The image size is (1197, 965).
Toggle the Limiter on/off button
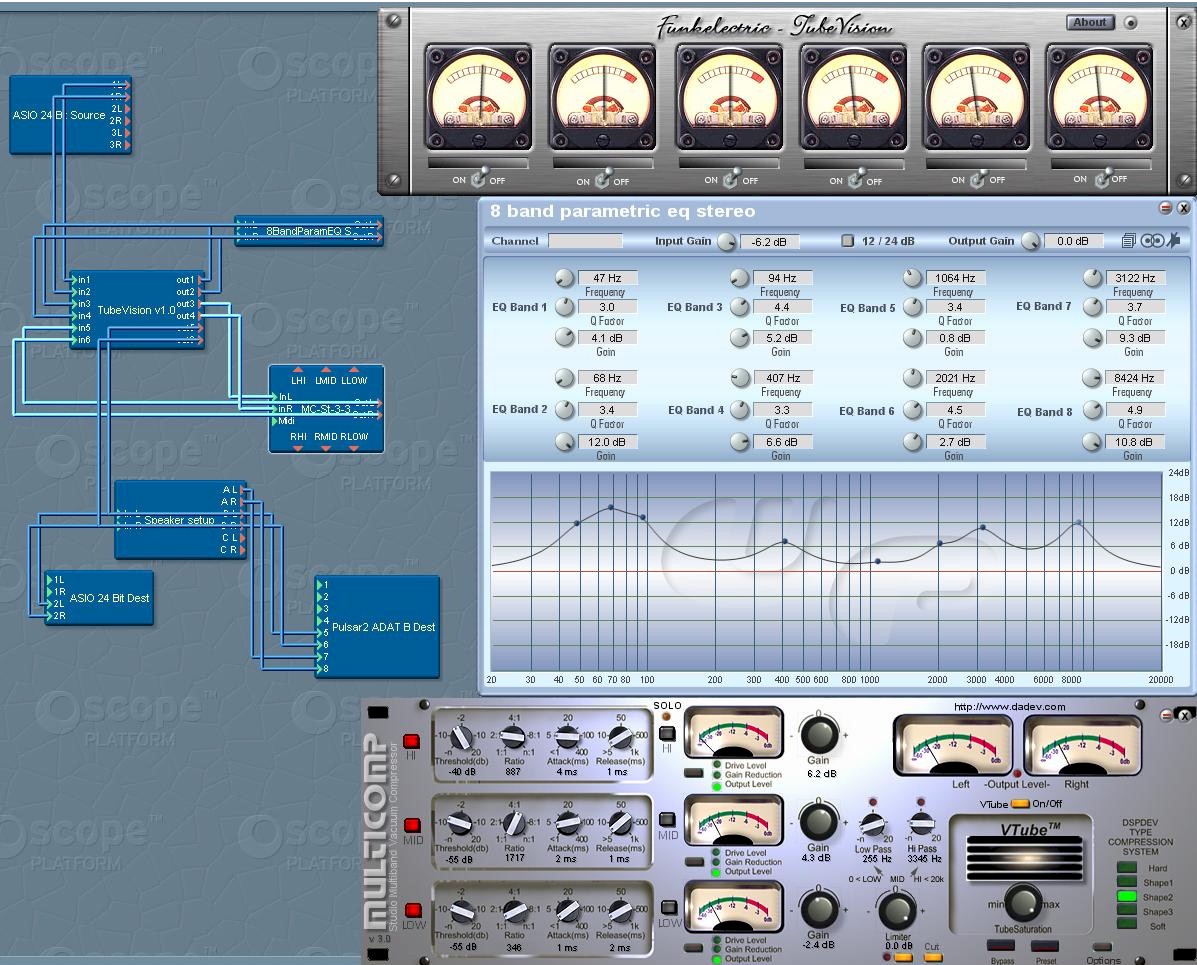tap(903, 957)
